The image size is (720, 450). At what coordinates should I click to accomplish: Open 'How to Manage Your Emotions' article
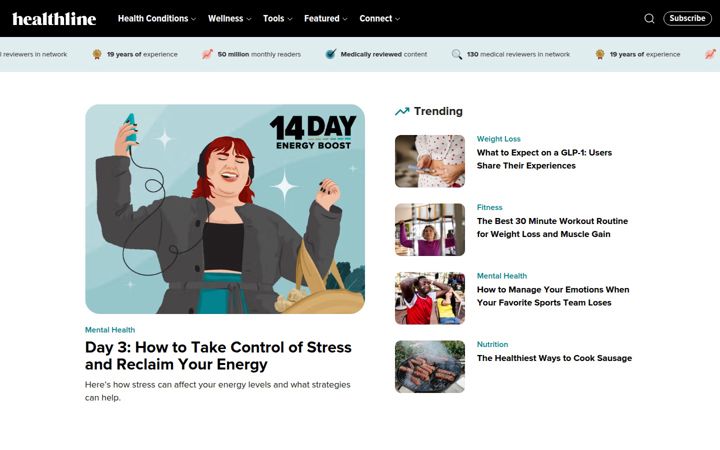pyautogui.click(x=553, y=296)
